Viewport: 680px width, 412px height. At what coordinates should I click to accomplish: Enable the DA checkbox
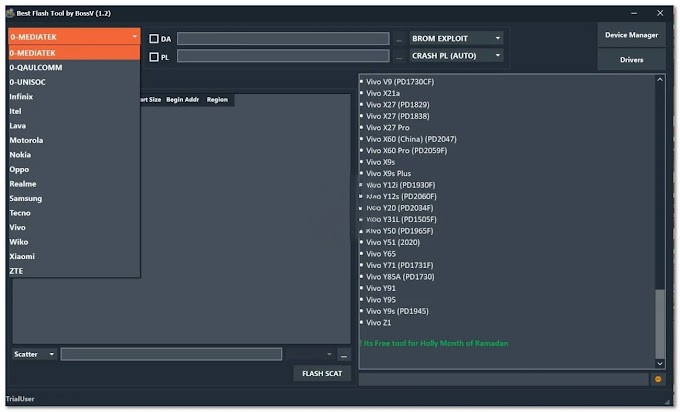pyautogui.click(x=154, y=39)
